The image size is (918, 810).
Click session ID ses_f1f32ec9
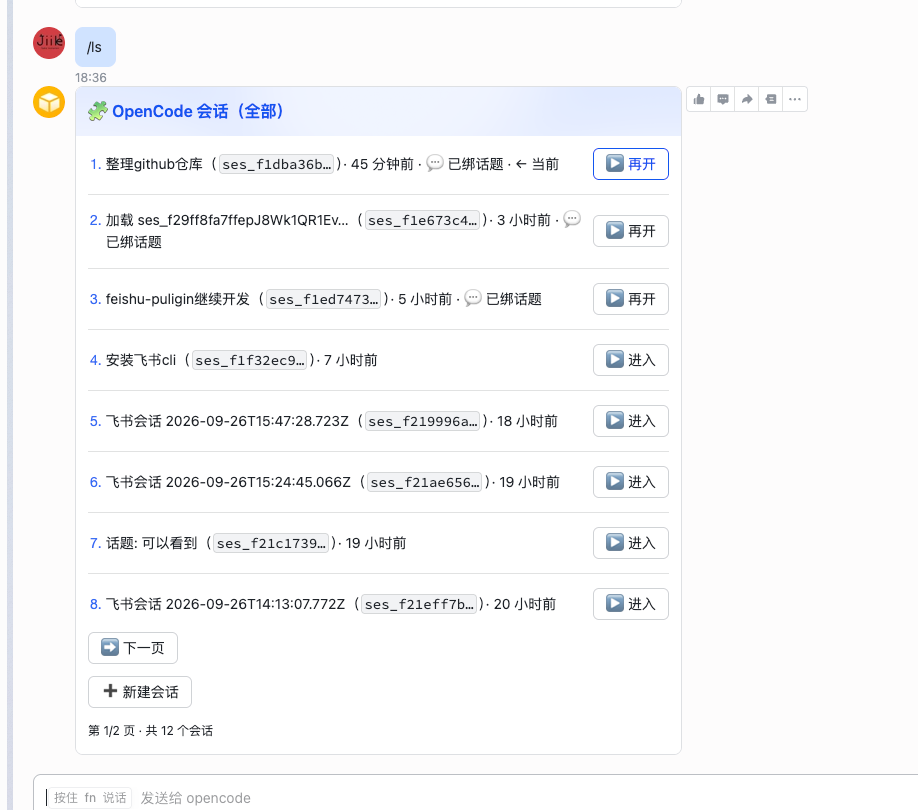coord(249,361)
